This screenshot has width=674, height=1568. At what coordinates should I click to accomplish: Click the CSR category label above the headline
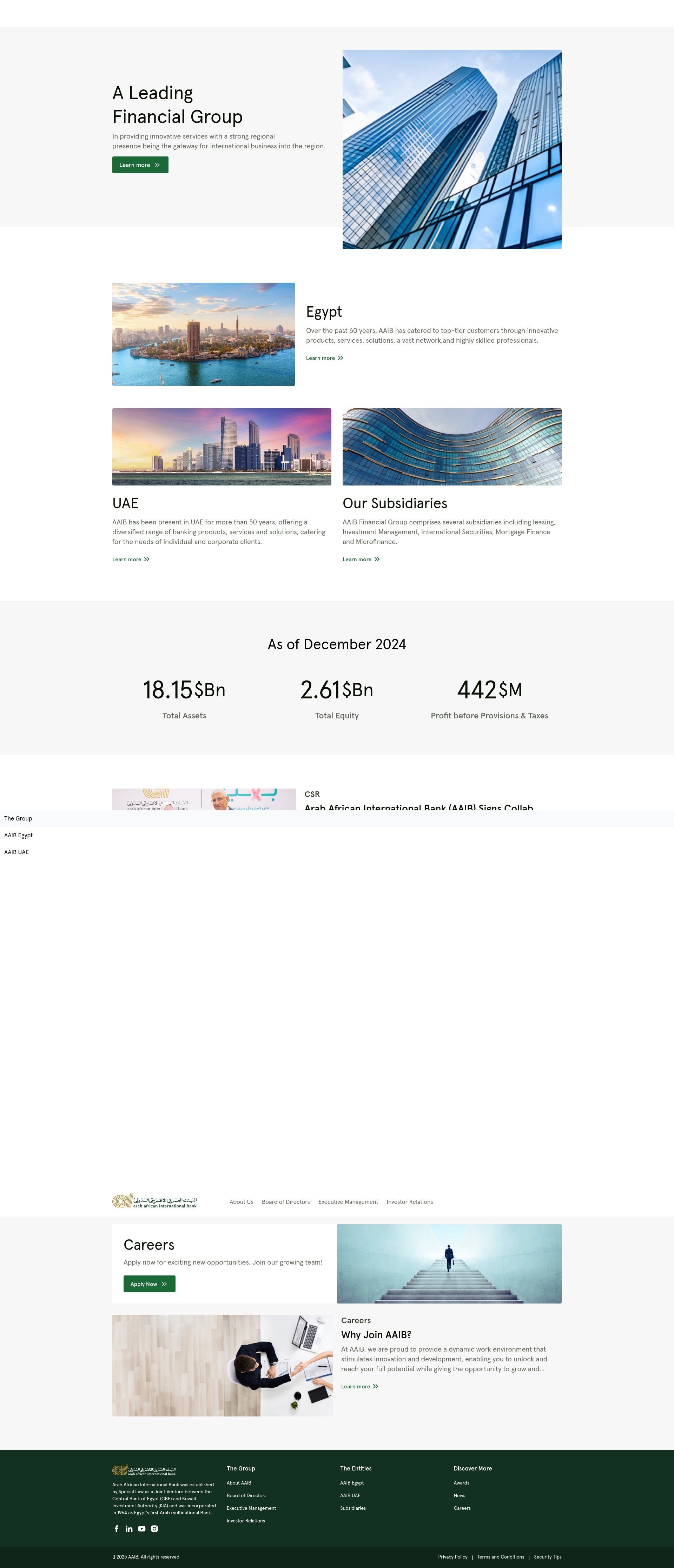[312, 794]
